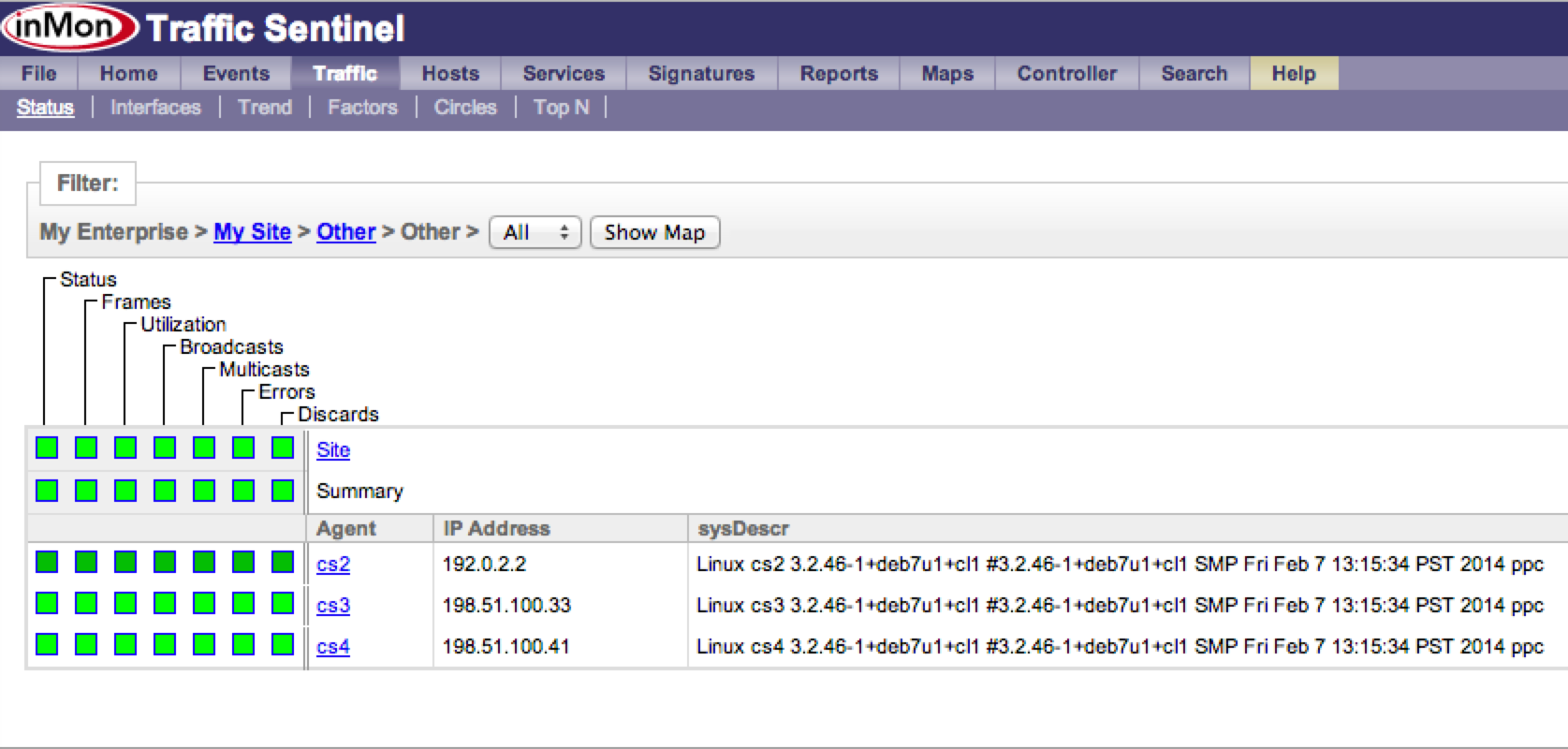The image size is (1568, 749).
Task: Click the Broadcasts indicator in Summary row
Action: [x=165, y=491]
